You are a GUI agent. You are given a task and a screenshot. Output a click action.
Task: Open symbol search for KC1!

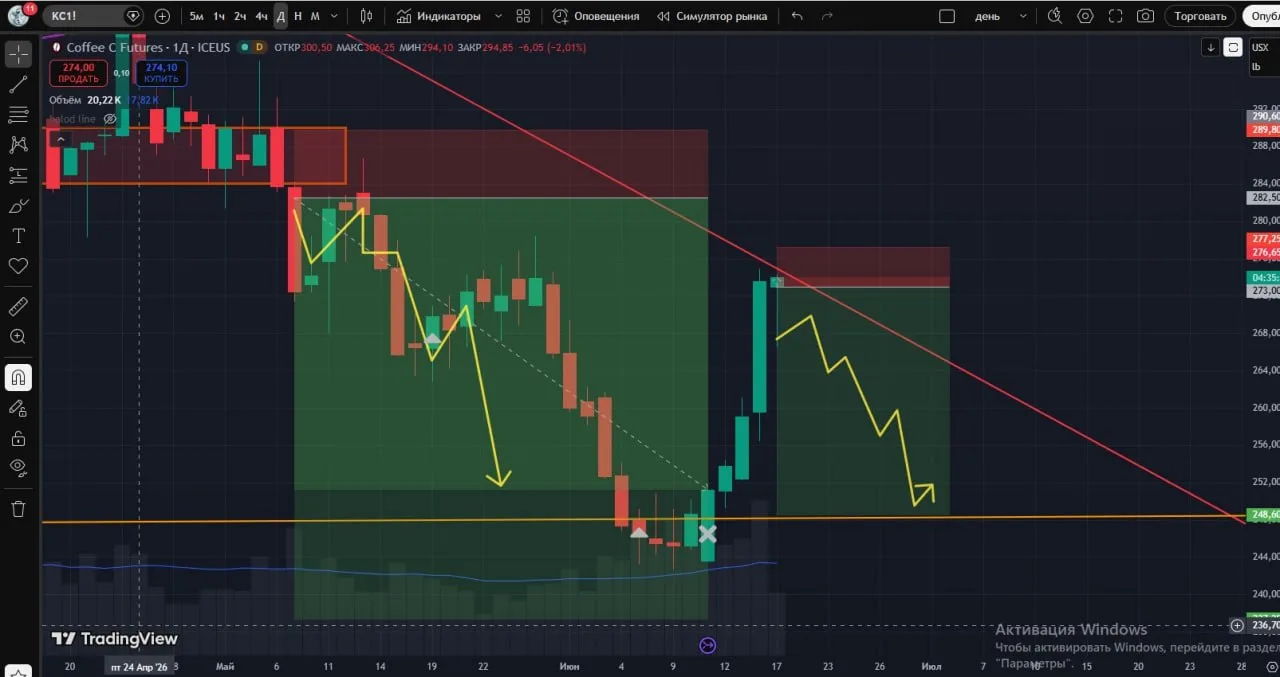click(95, 16)
